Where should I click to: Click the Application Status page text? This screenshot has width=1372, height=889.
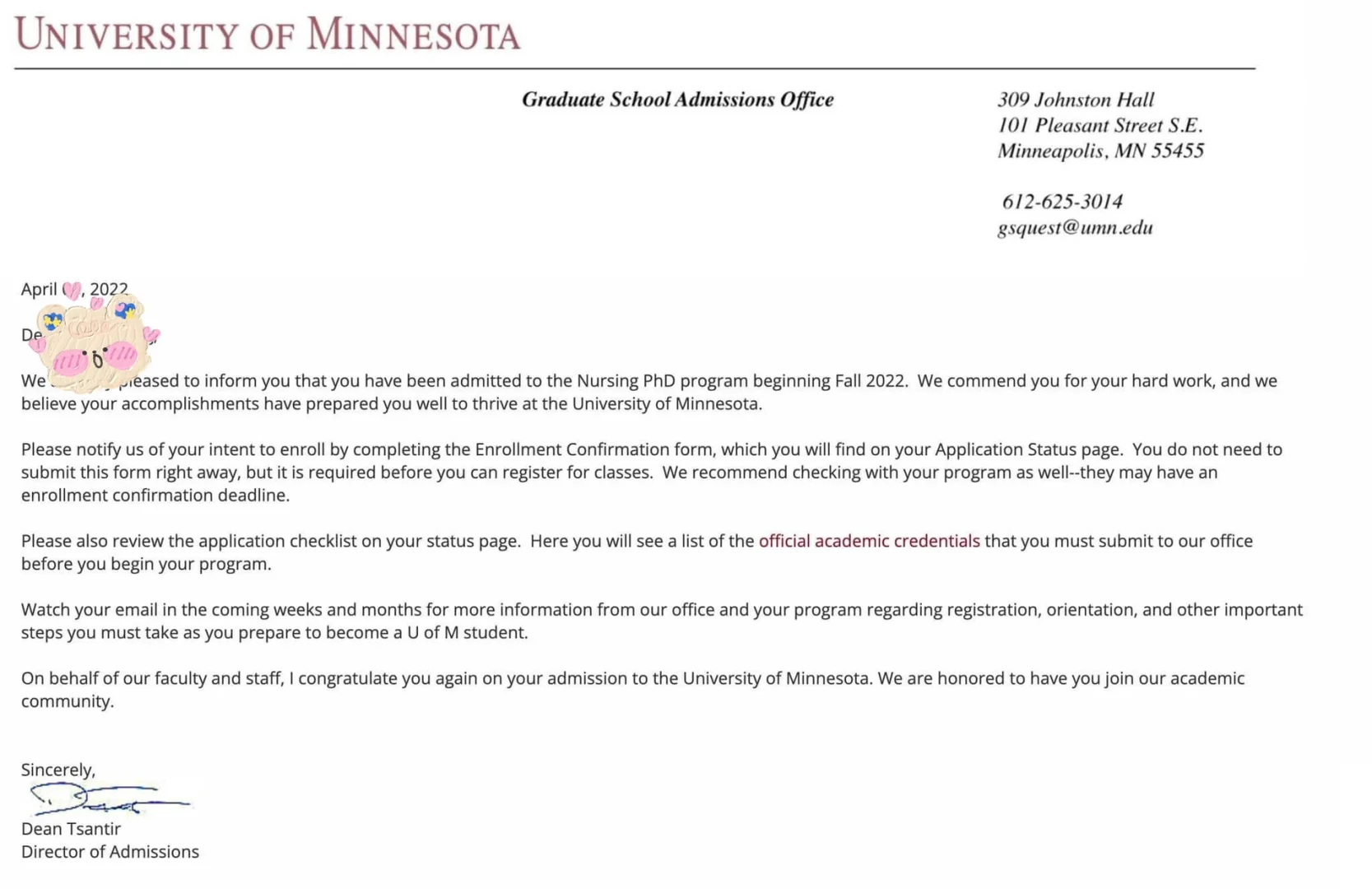(x=1027, y=449)
